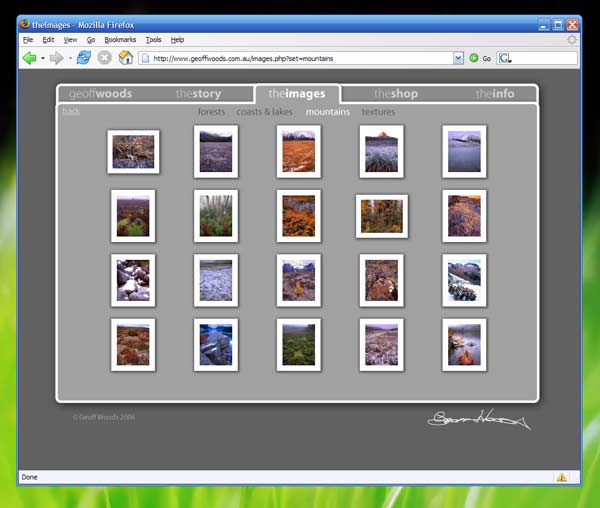600x508 pixels.
Task: Open the pale blue lake thumbnail in first row
Action: tap(464, 151)
